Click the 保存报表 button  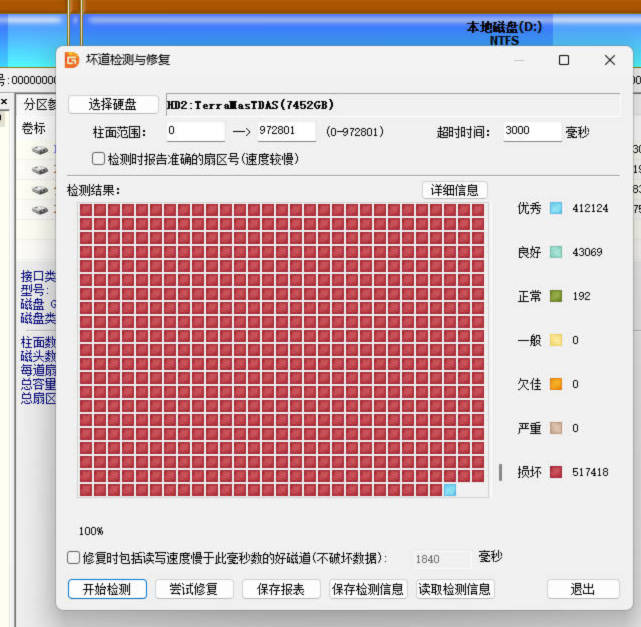click(x=281, y=589)
